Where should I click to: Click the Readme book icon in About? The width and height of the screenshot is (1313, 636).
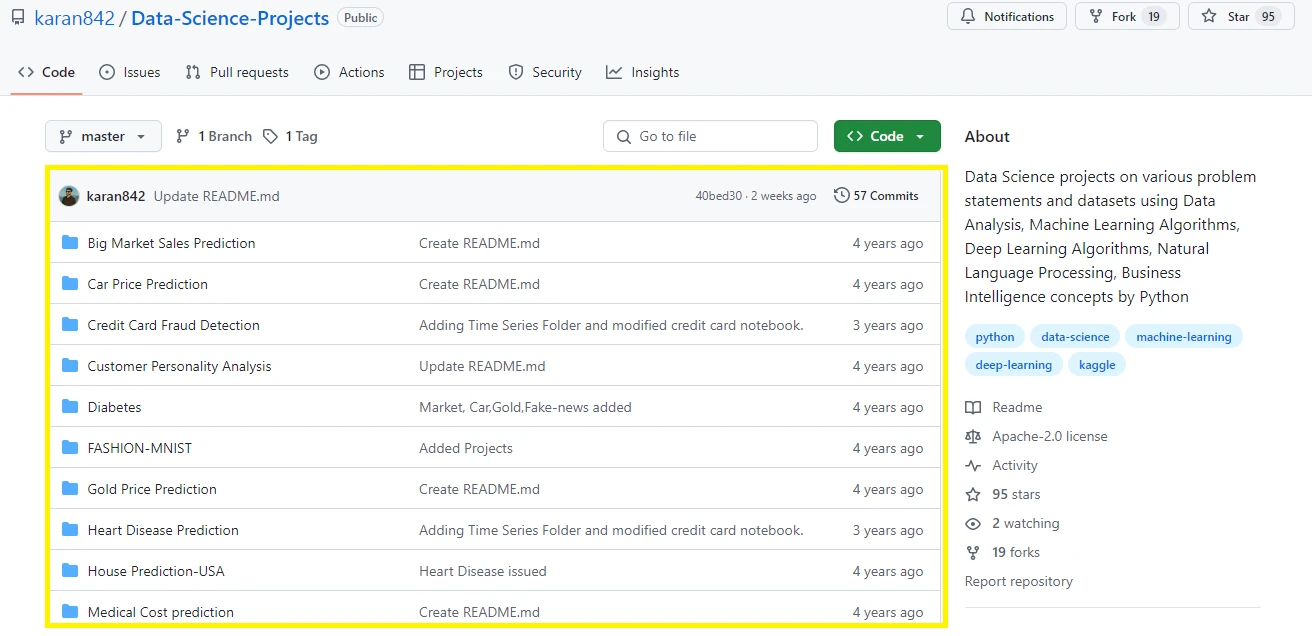(973, 407)
